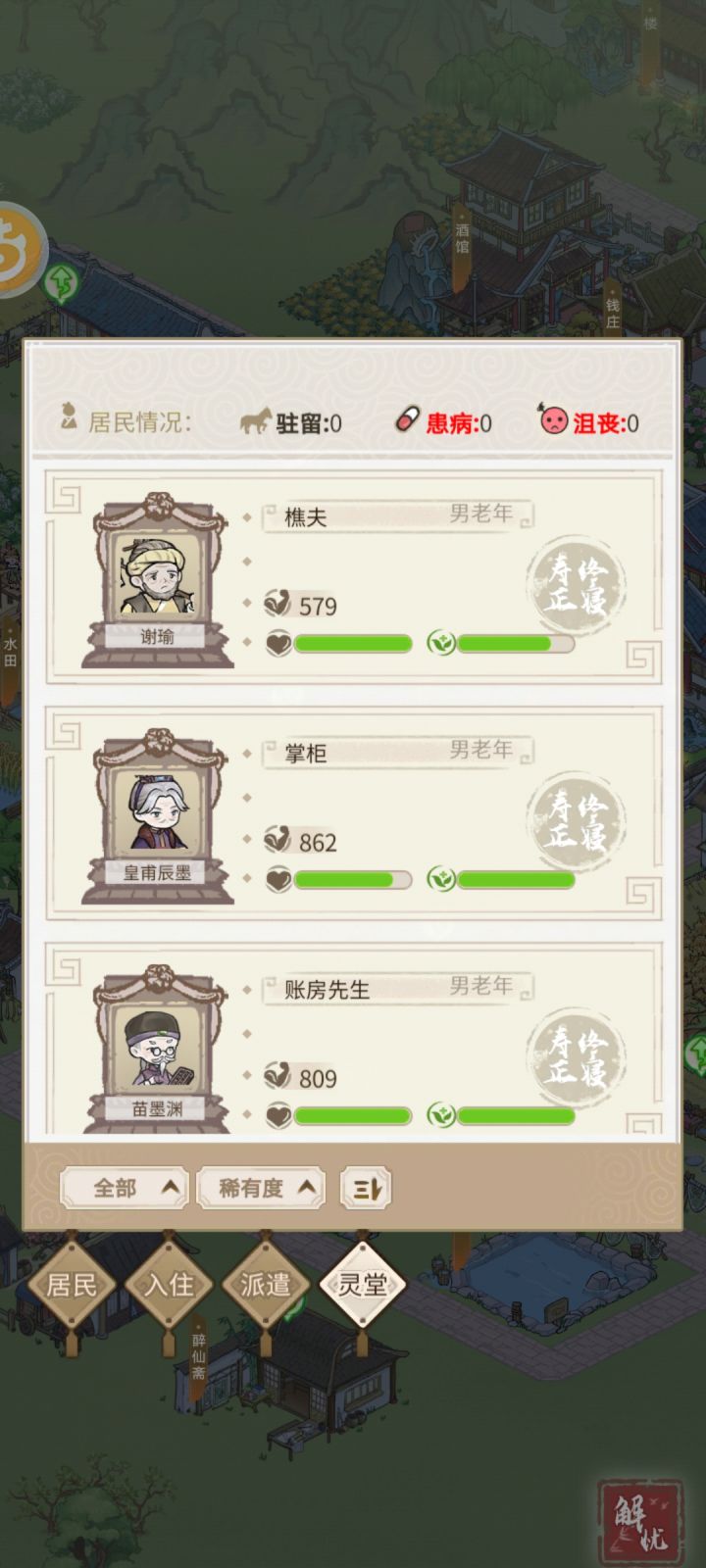Switch to the 入住 tab
This screenshot has width=706, height=1568.
pos(169,1285)
